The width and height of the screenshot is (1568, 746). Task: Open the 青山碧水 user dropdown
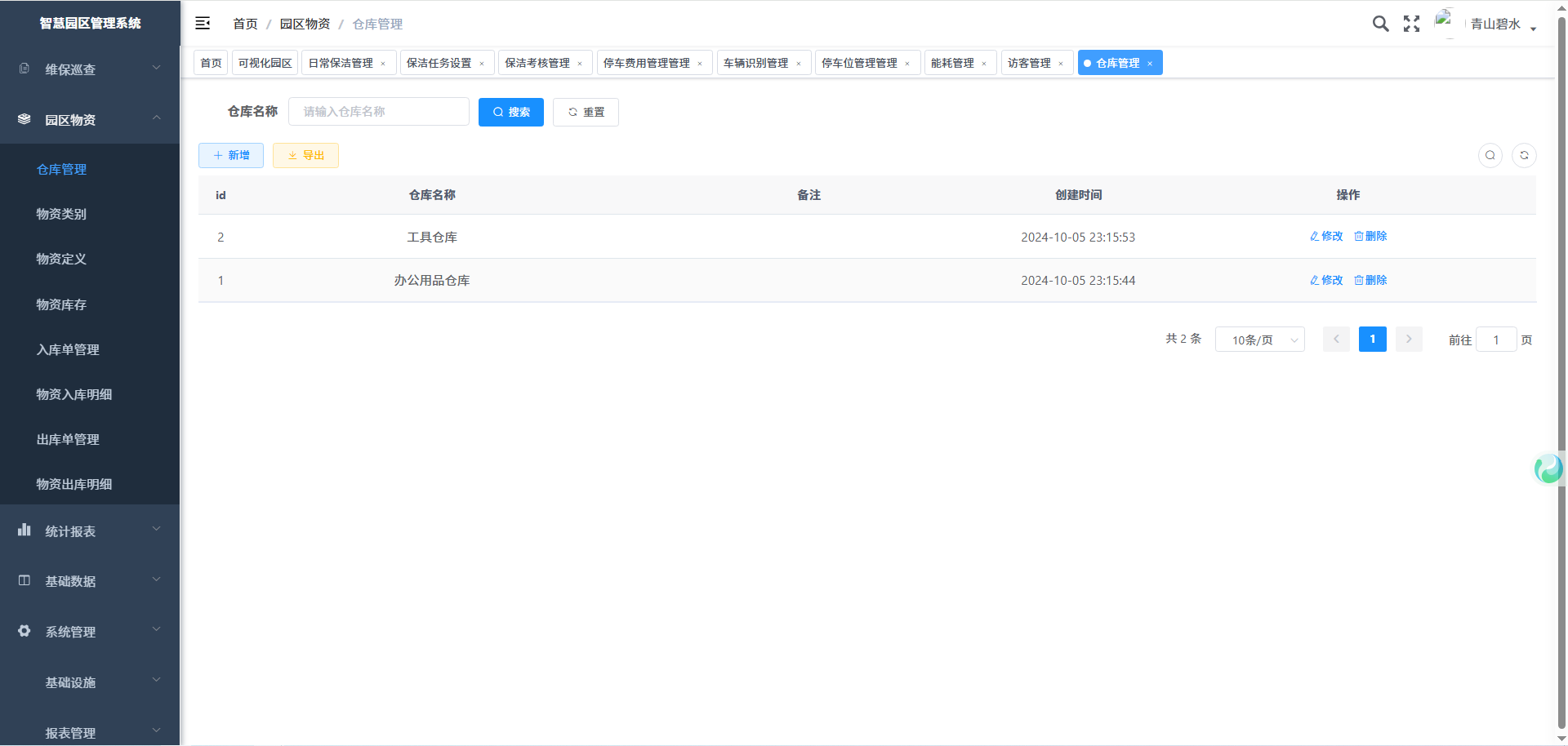(1503, 24)
